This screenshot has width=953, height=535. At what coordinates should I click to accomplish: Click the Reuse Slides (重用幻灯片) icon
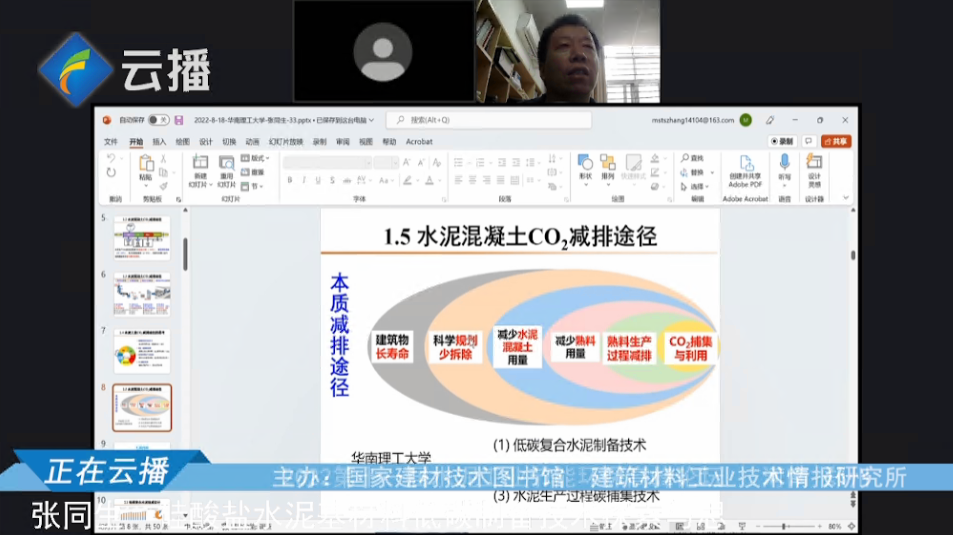coord(226,163)
